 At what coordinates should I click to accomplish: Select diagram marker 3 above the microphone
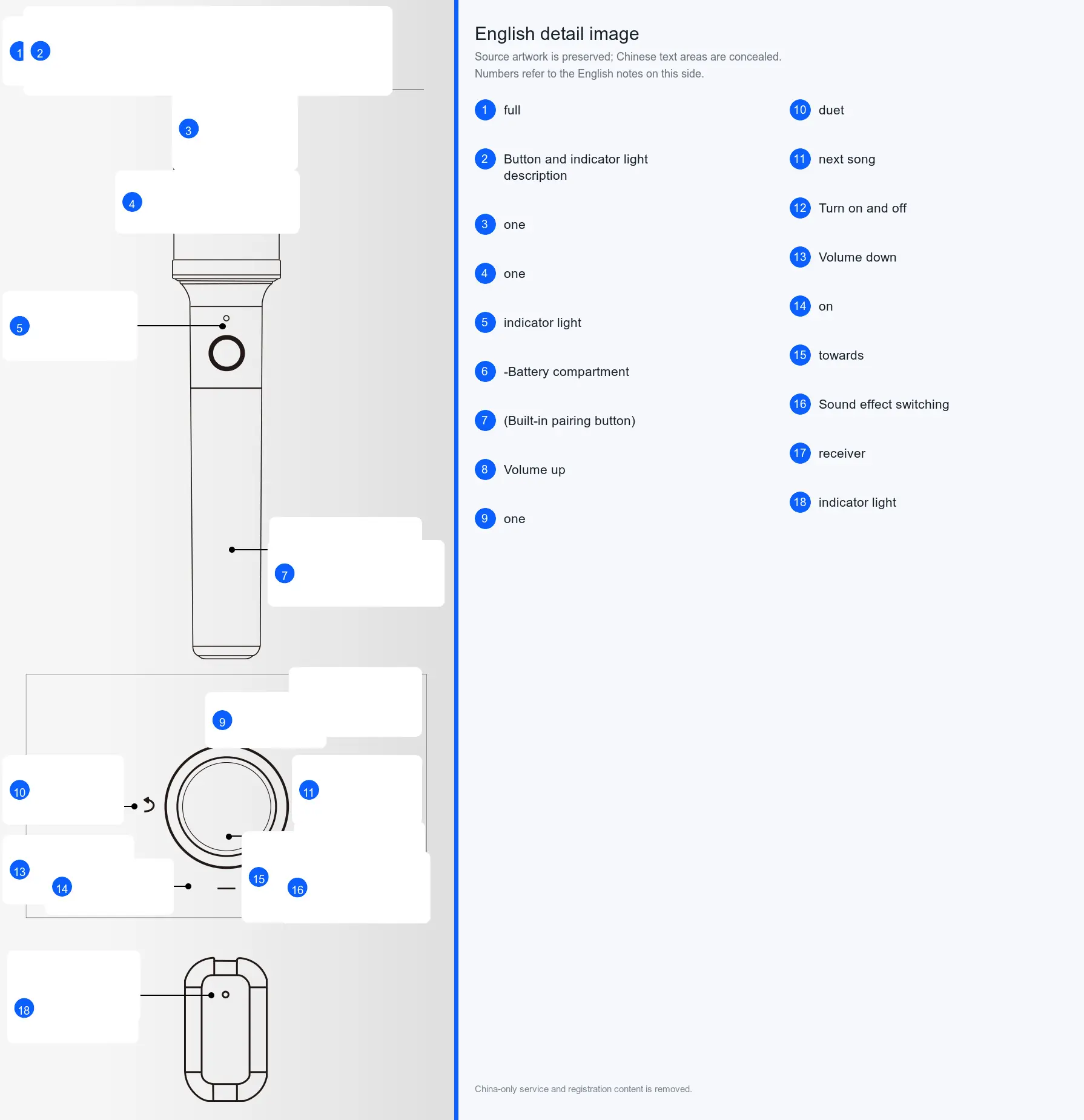click(x=188, y=129)
